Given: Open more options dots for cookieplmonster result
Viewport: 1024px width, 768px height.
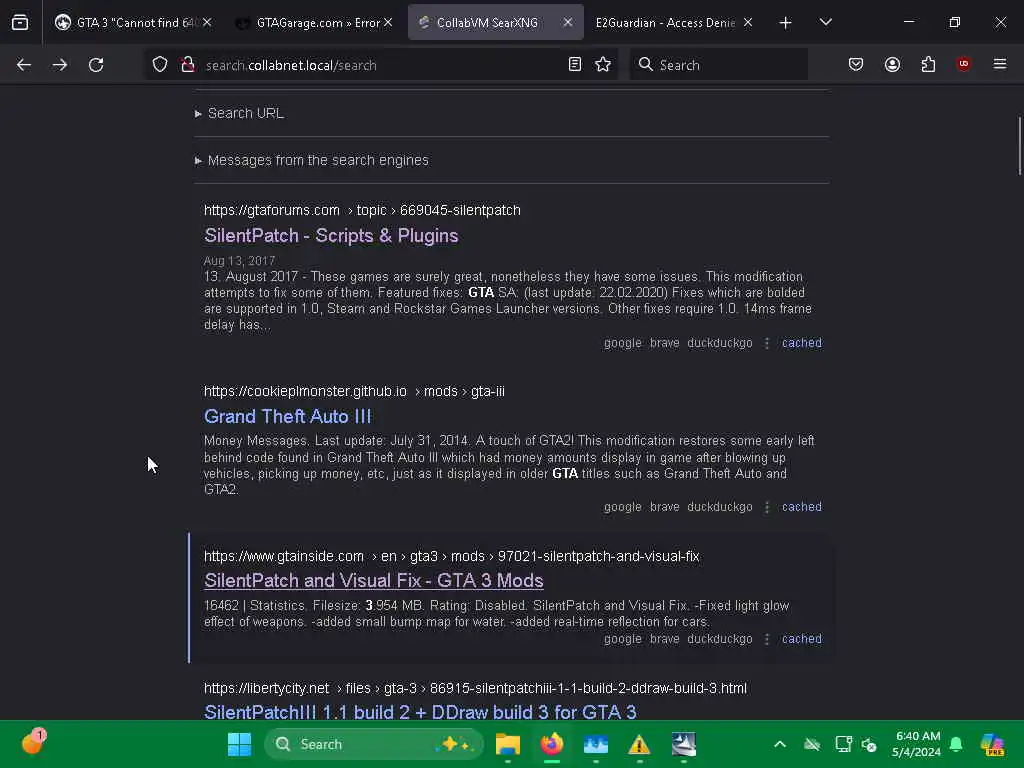Looking at the screenshot, I should tap(767, 507).
